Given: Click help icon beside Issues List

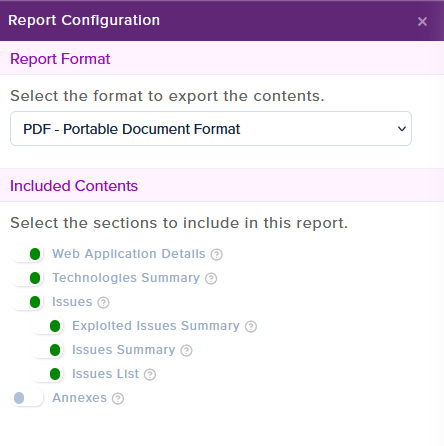Looking at the screenshot, I should click(150, 375).
